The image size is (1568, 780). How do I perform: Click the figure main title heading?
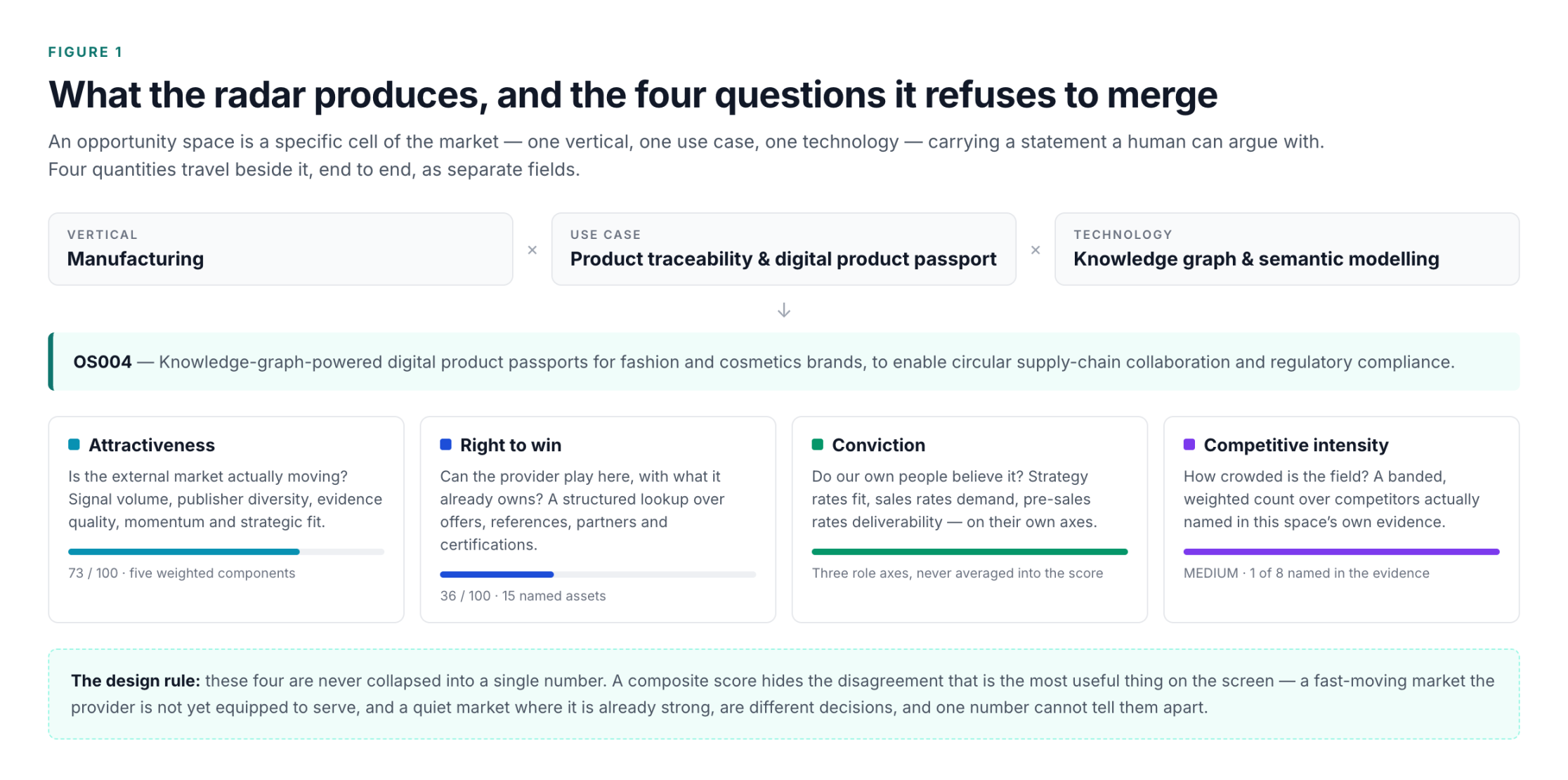coord(633,95)
